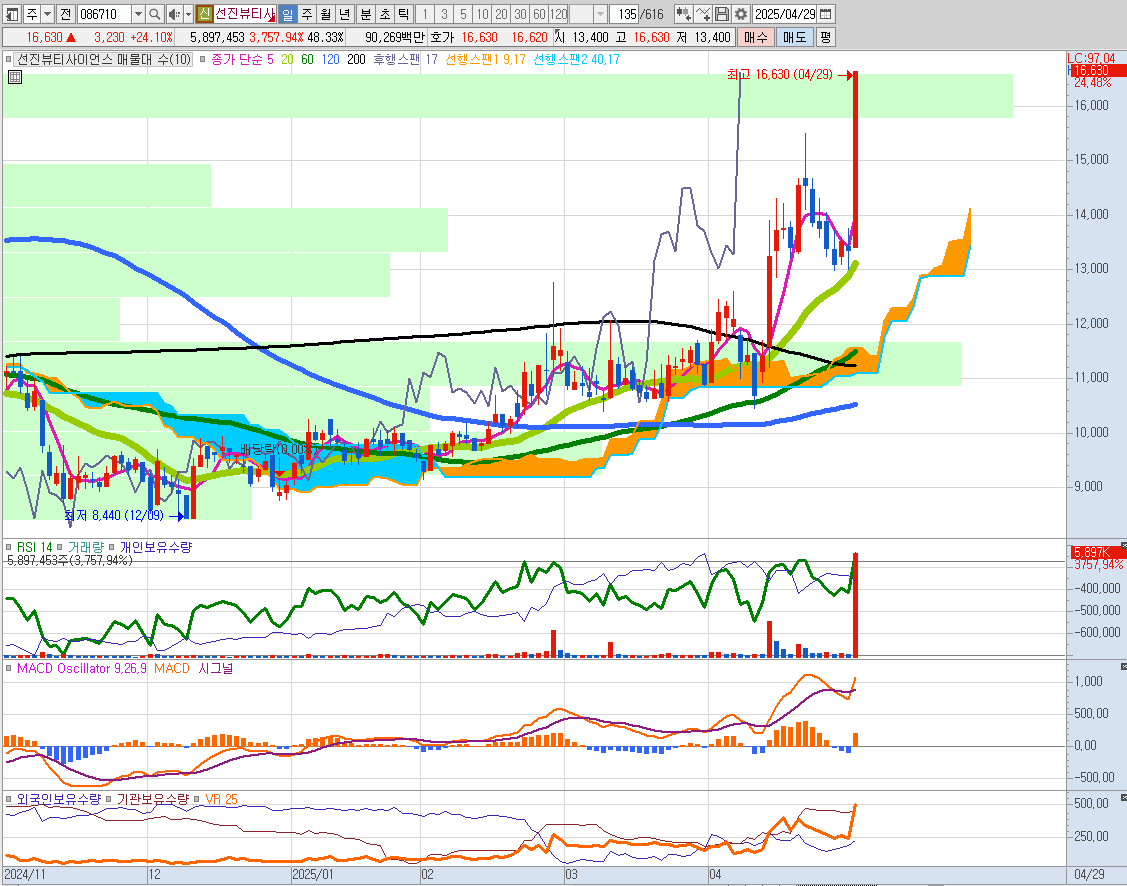Open the 주 market type dropdown arrow

(47, 14)
